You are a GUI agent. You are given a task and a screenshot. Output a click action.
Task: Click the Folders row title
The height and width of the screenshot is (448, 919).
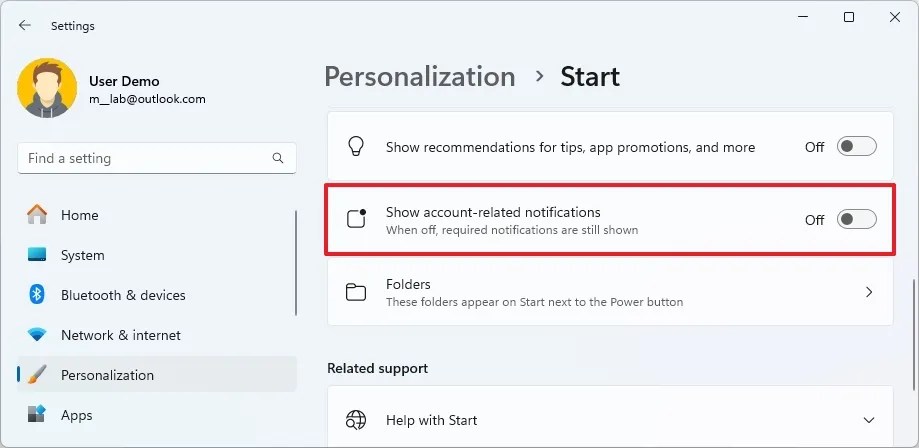408,284
